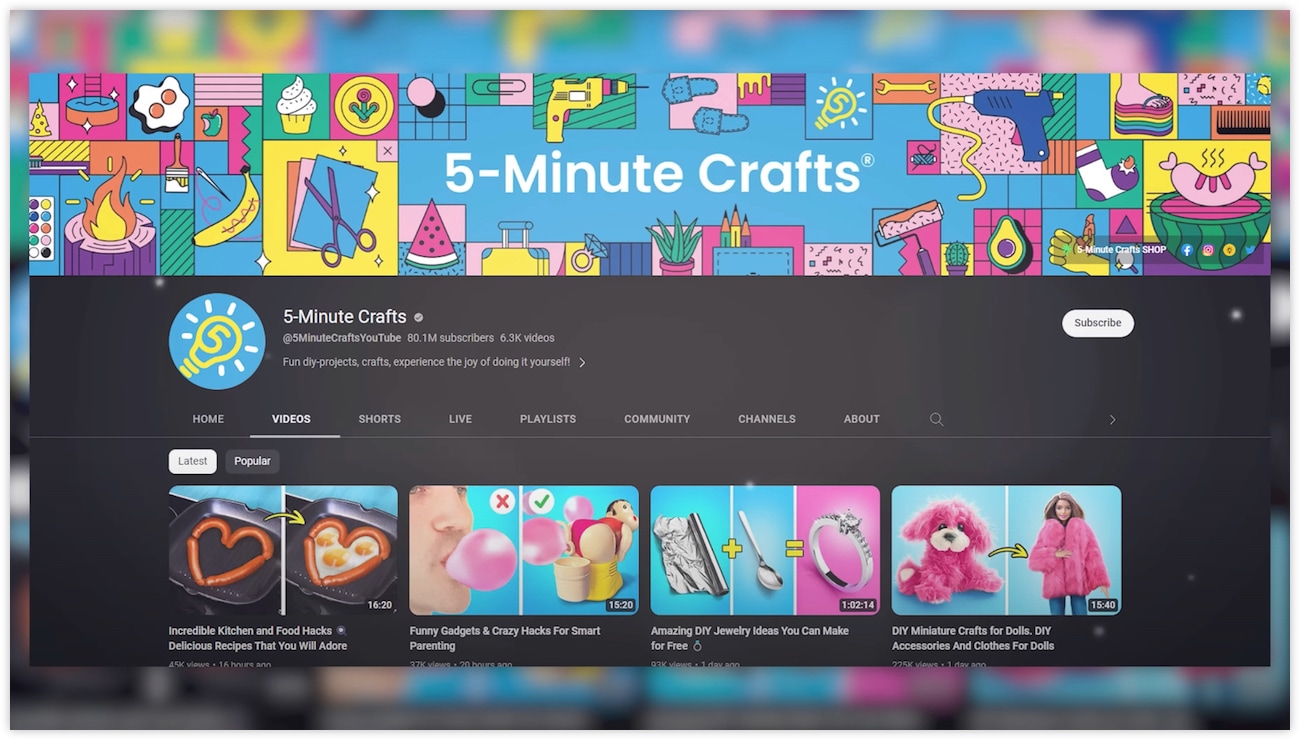Viewport: 1300px width, 740px height.
Task: Open the DIY Jewelry ring video thumbnail
Action: coord(765,550)
